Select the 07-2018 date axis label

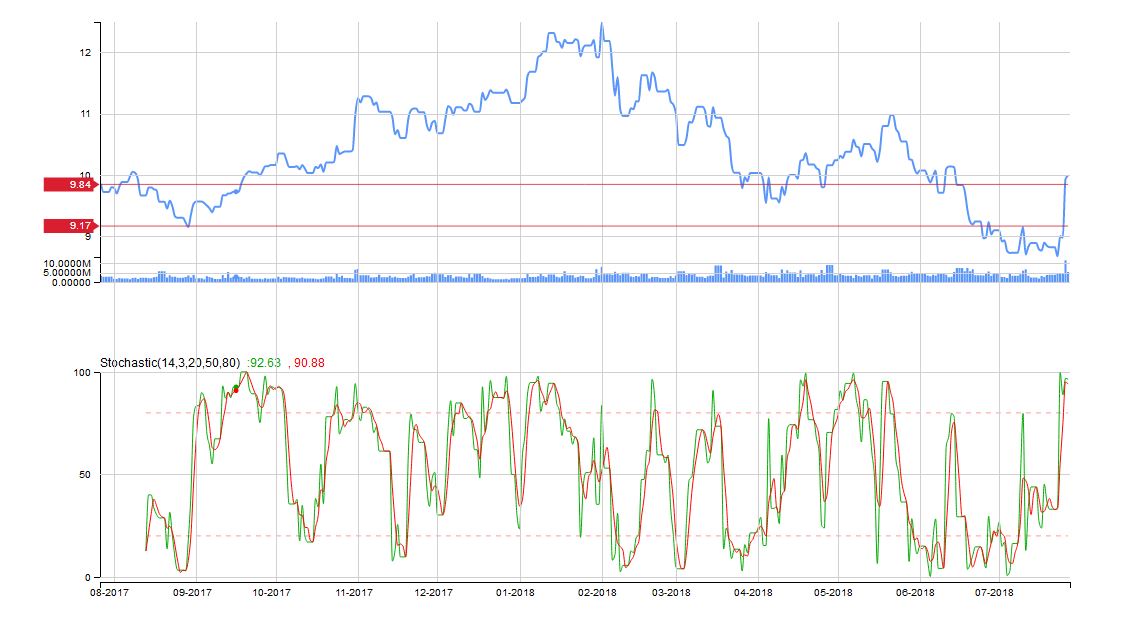click(994, 592)
